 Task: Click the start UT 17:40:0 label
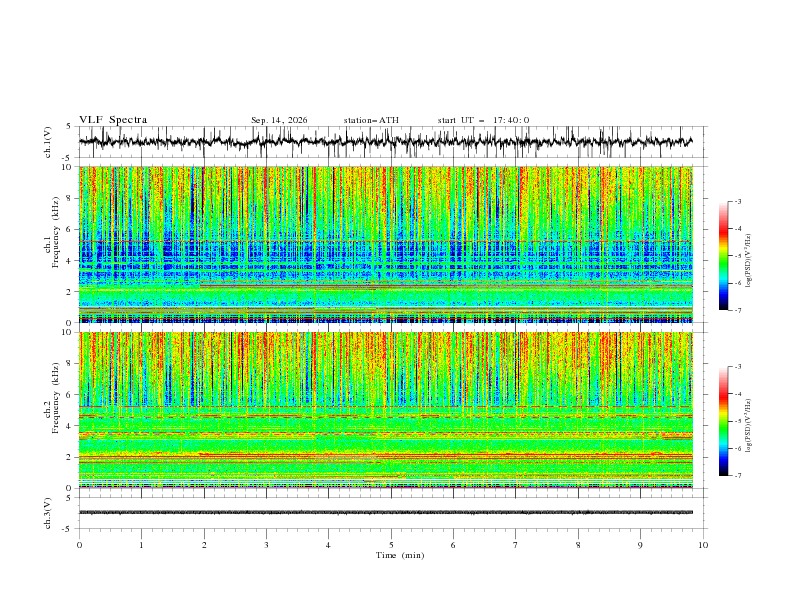[483, 120]
